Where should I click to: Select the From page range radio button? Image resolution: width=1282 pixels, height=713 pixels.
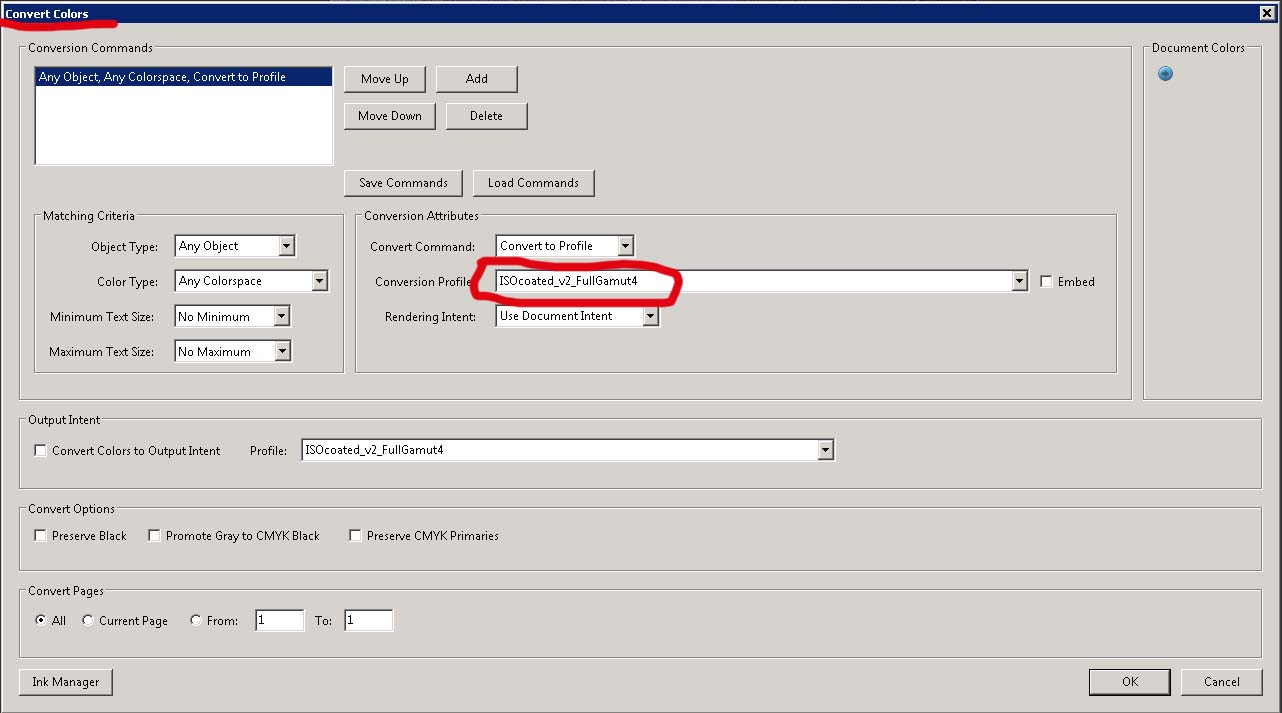pos(195,620)
